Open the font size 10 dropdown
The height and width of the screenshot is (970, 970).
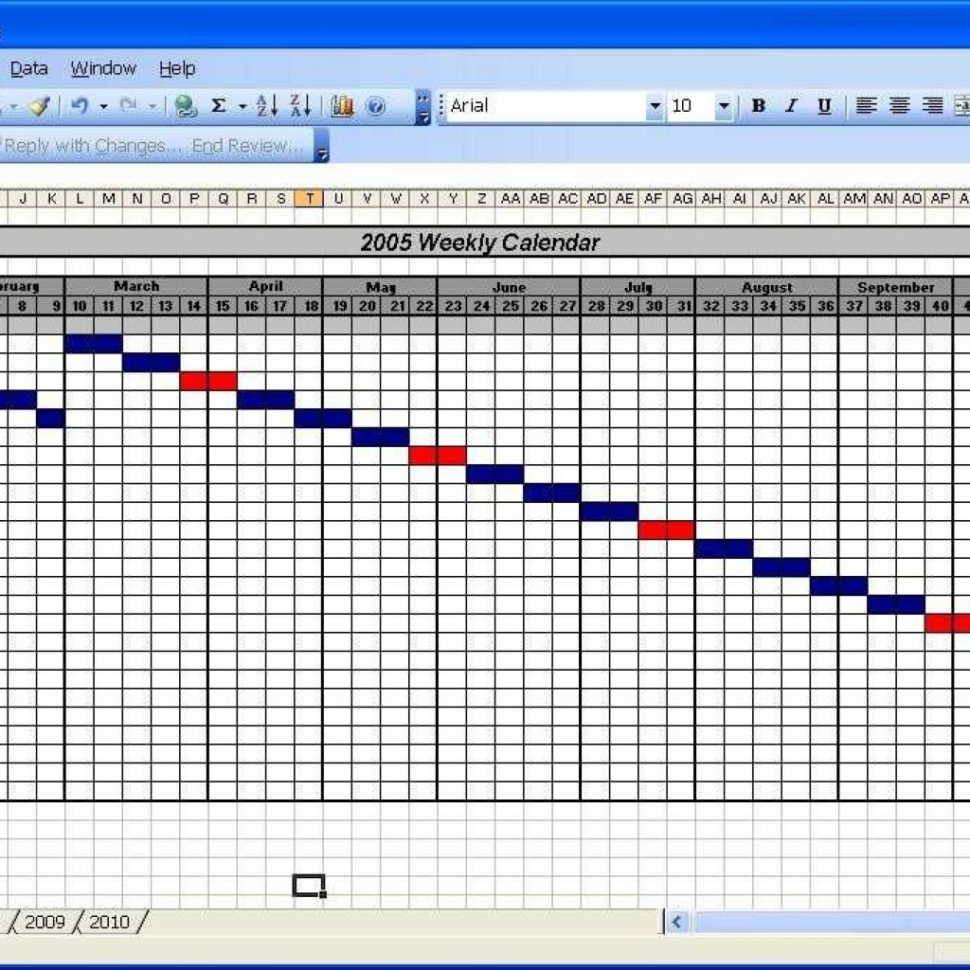pyautogui.click(x=724, y=106)
